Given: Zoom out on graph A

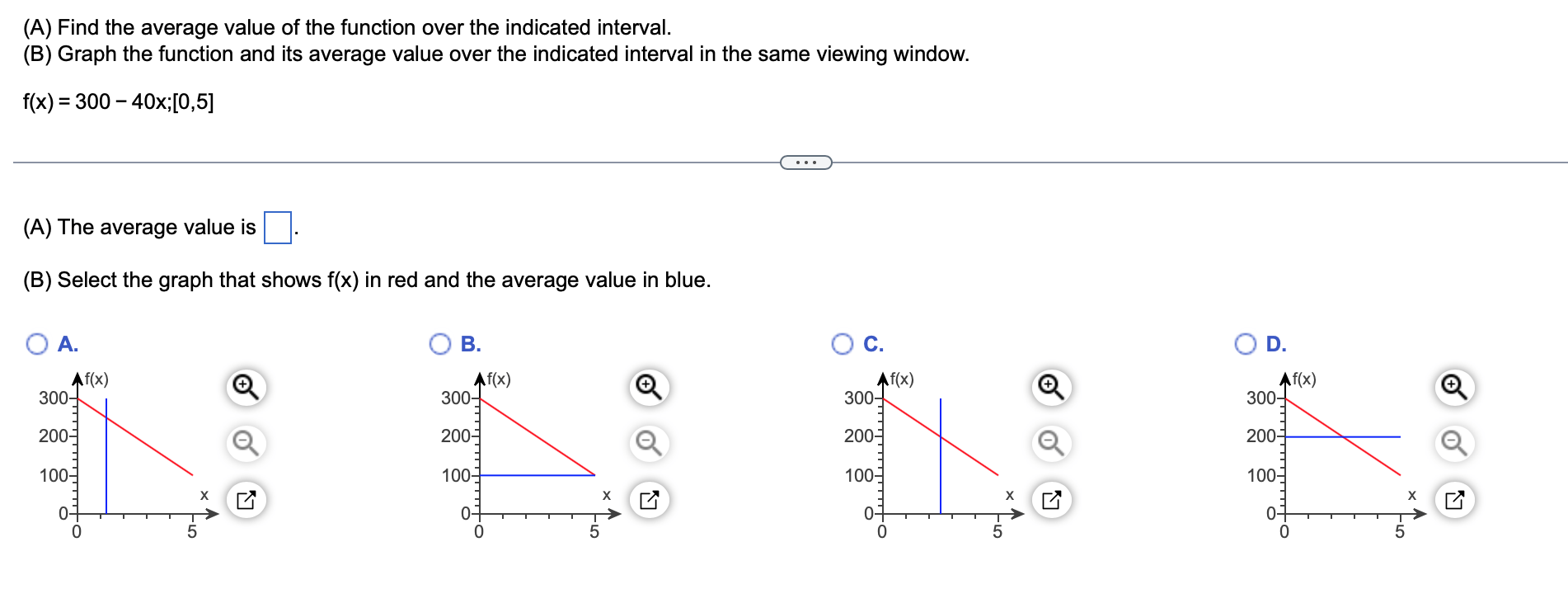Looking at the screenshot, I should (x=246, y=443).
